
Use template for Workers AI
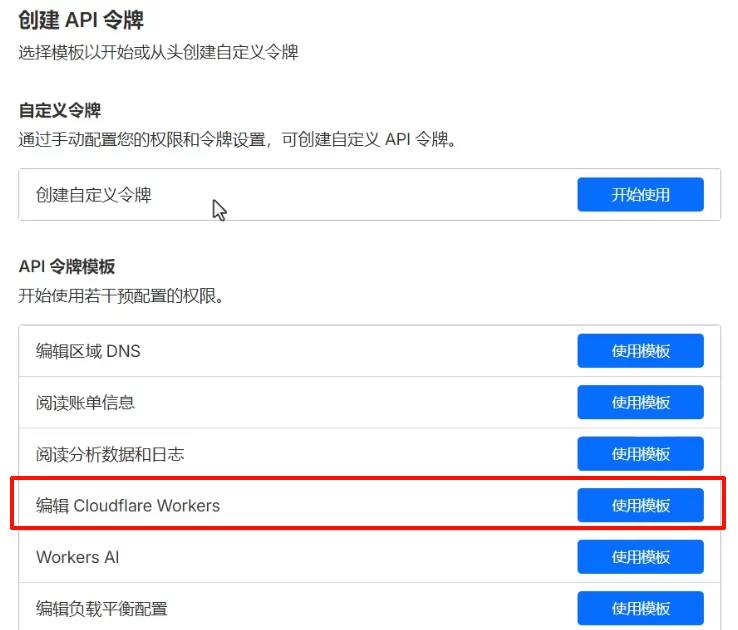640,557
